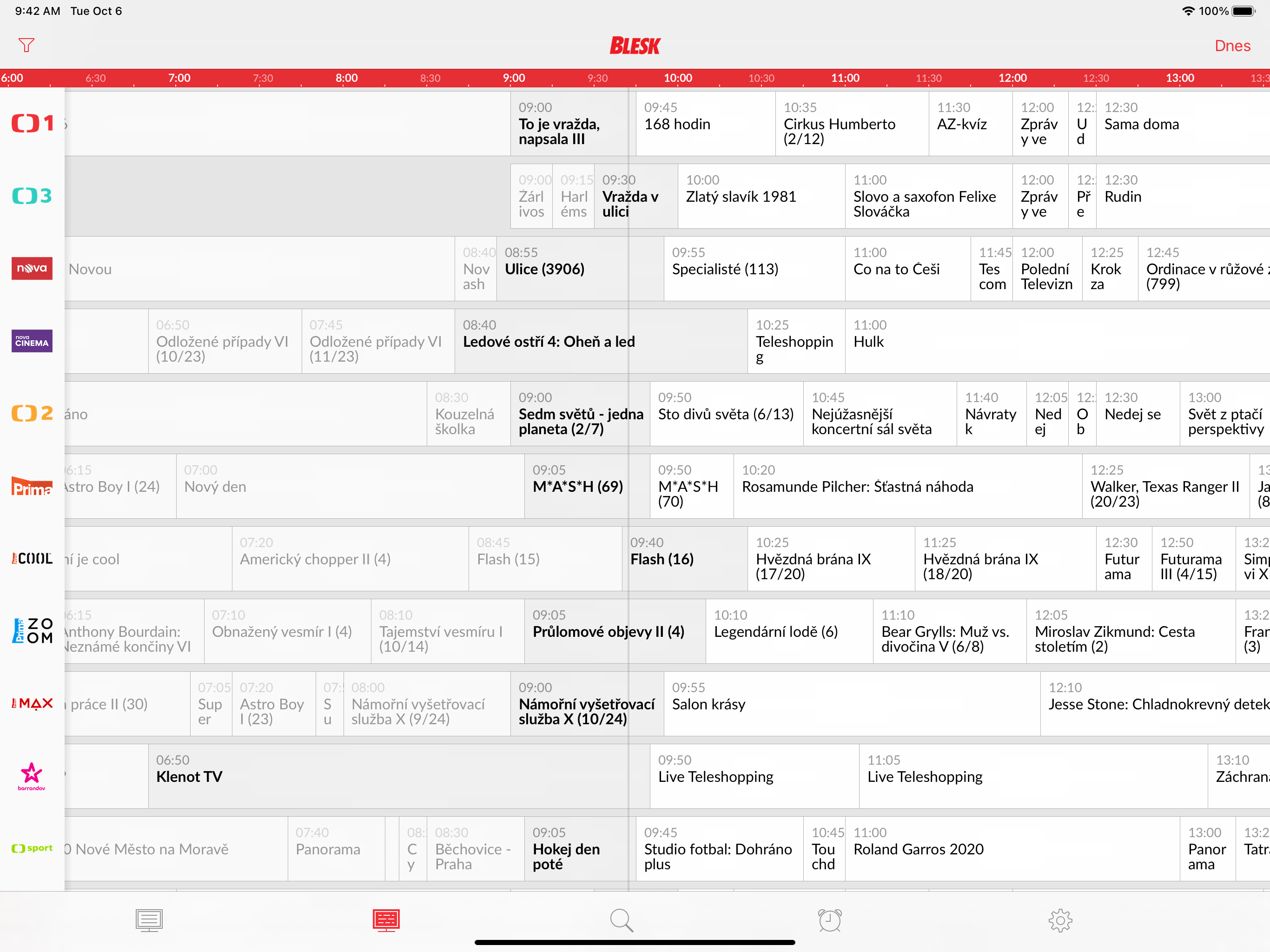Switch to the TV list view tab
This screenshot has width=1270, height=952.
[149, 920]
